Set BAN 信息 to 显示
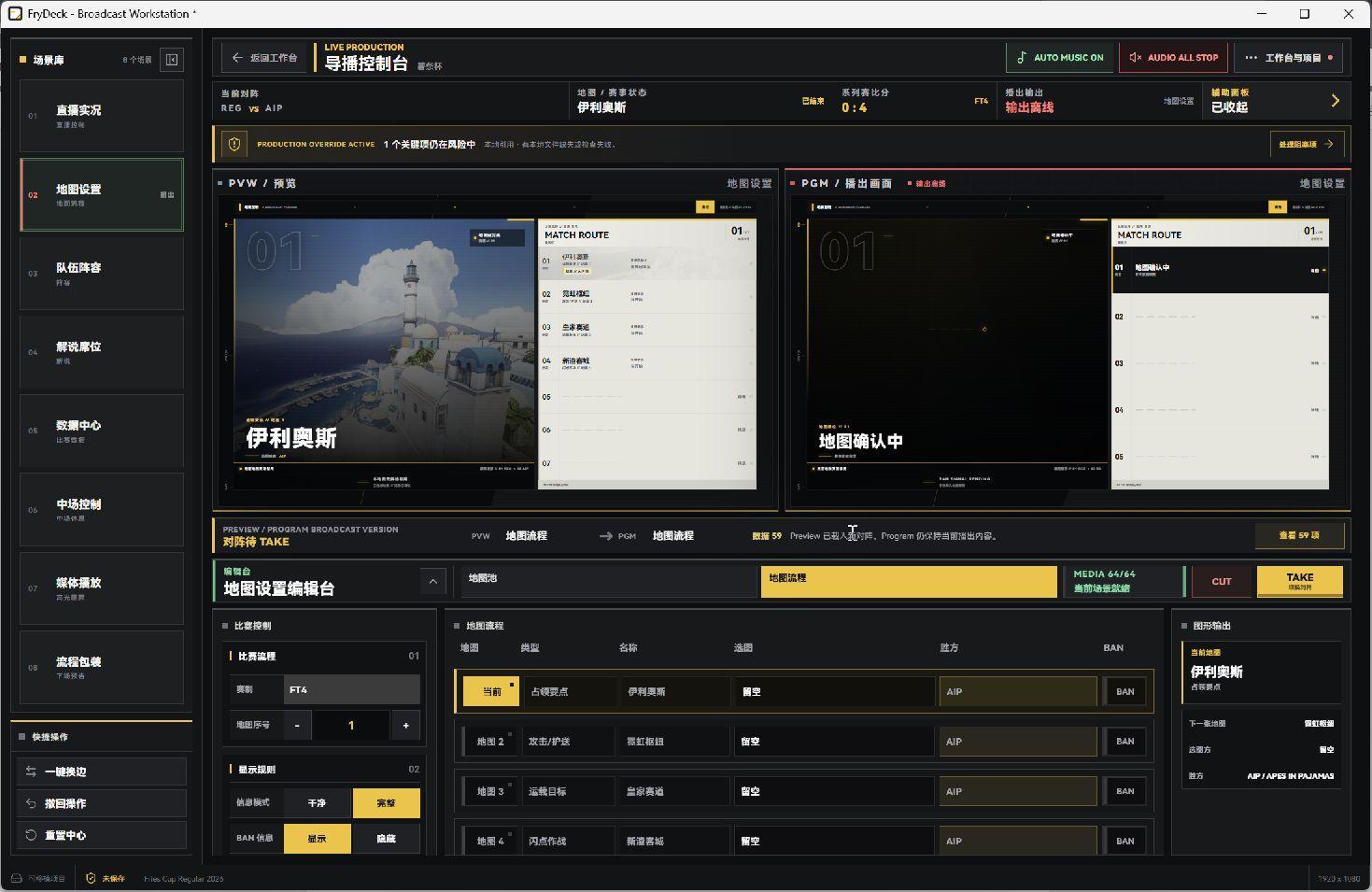 coord(318,839)
